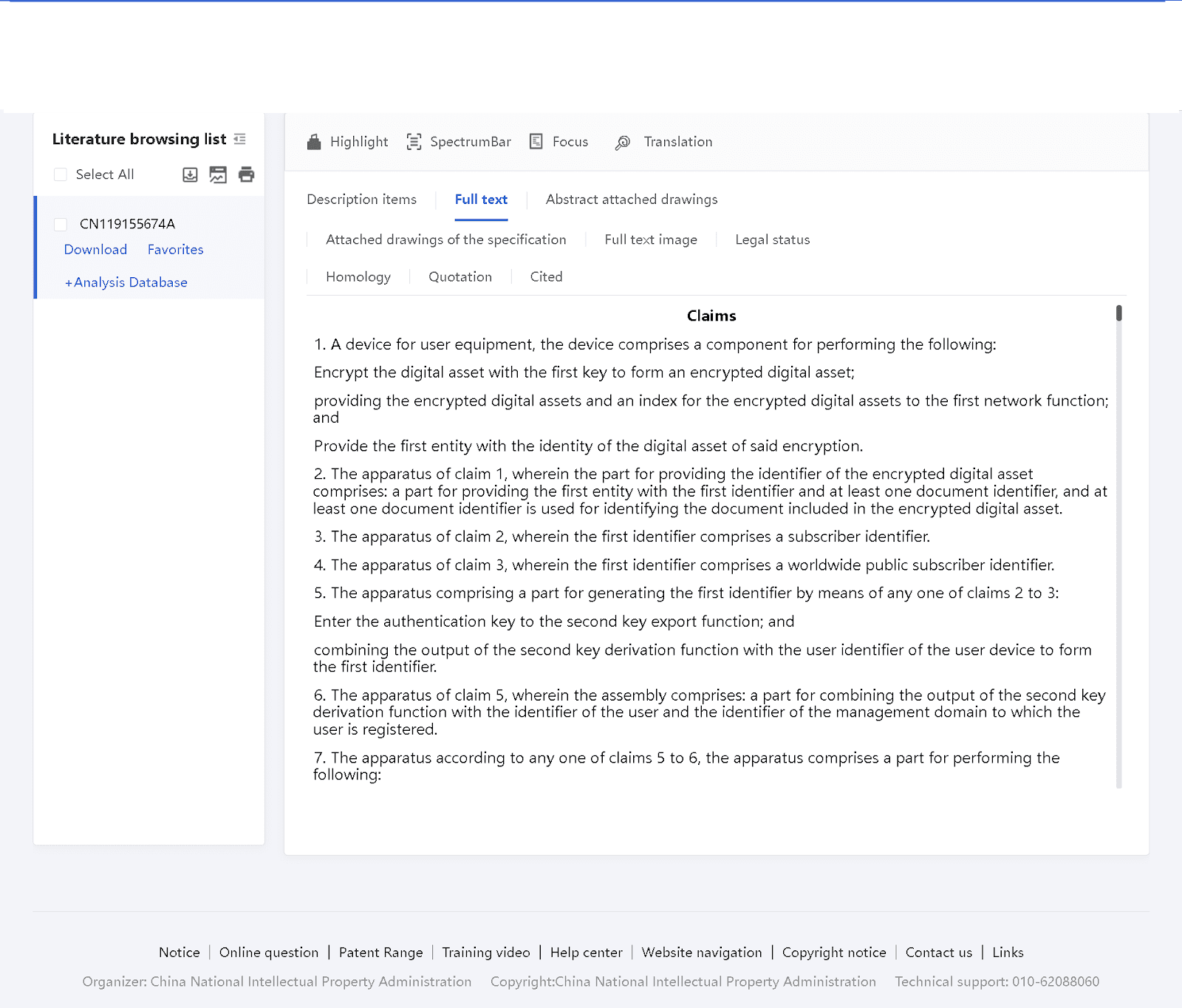Open the SpectrumBar tool

458,141
